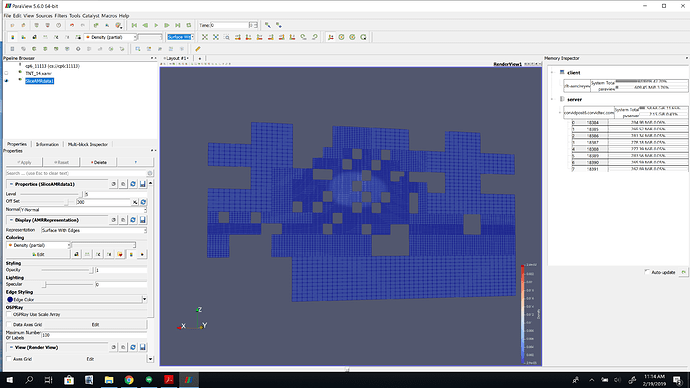The image size is (690, 388).
Task: Select SliceAMRdata1 in Pipeline Browser
Action: pyautogui.click(x=40, y=81)
